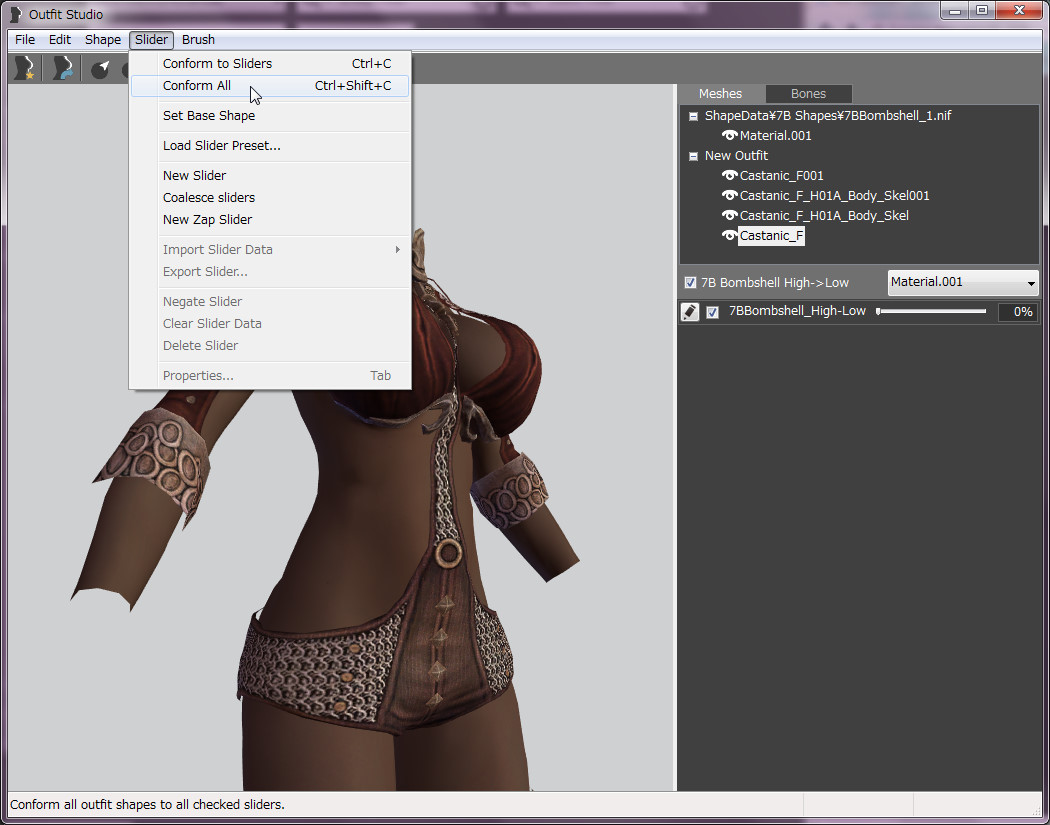Click the 0% slider value field

1017,312
